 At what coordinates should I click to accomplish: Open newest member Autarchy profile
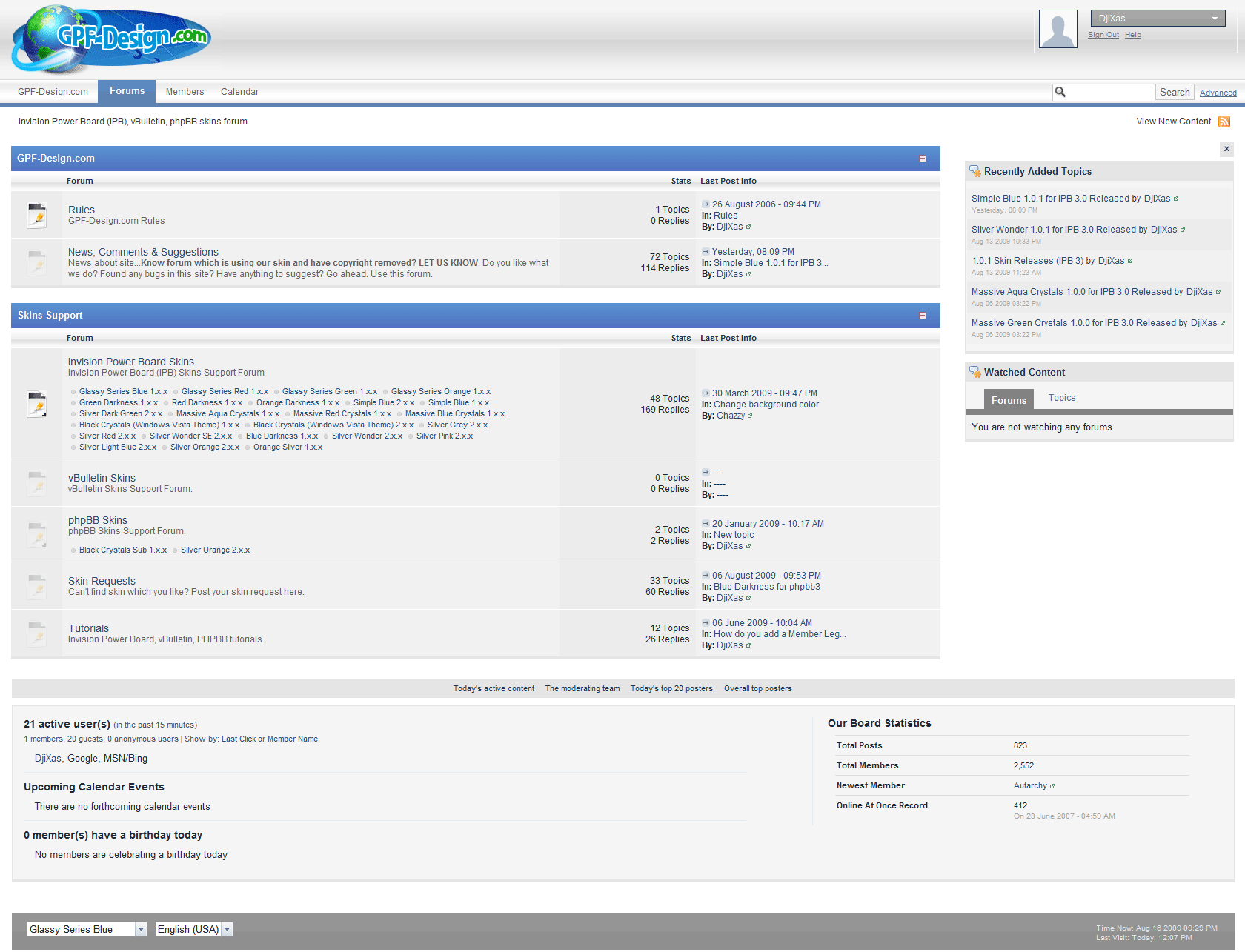[x=1030, y=786]
